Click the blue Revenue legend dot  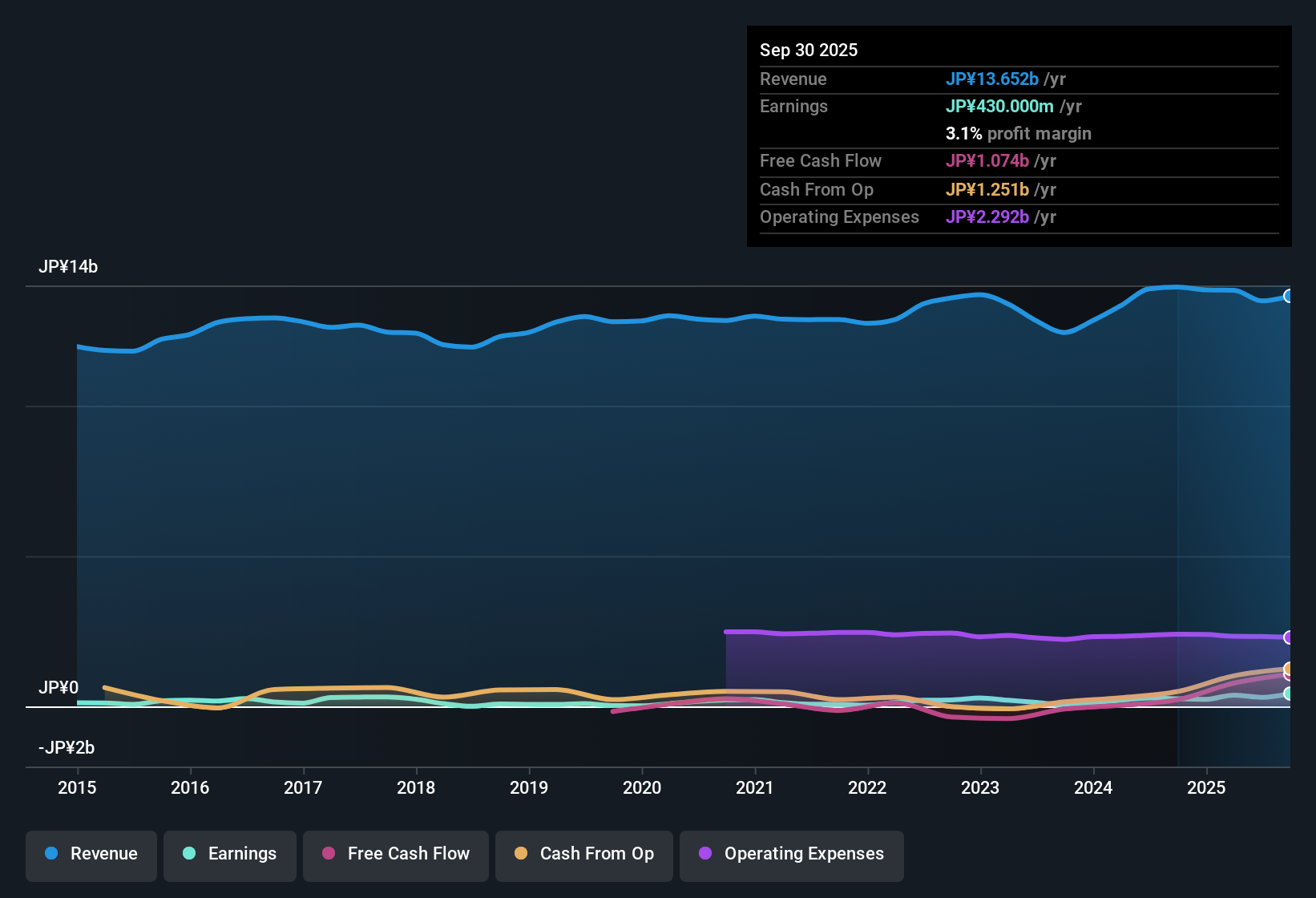coord(51,854)
